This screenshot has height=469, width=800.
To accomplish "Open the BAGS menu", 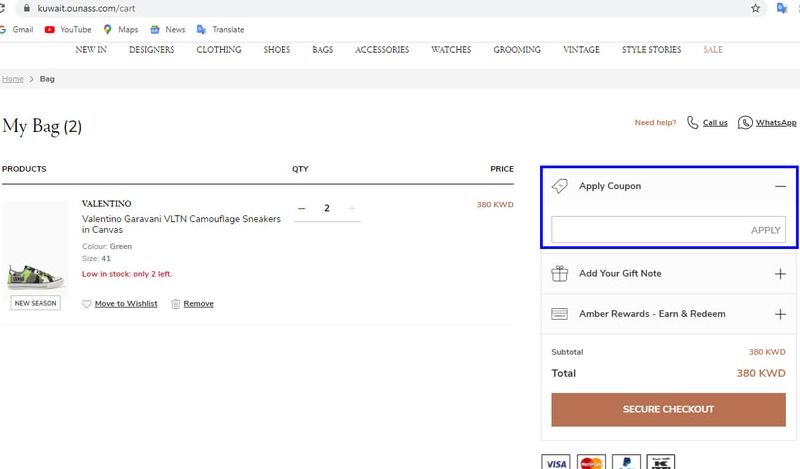I will pos(322,50).
